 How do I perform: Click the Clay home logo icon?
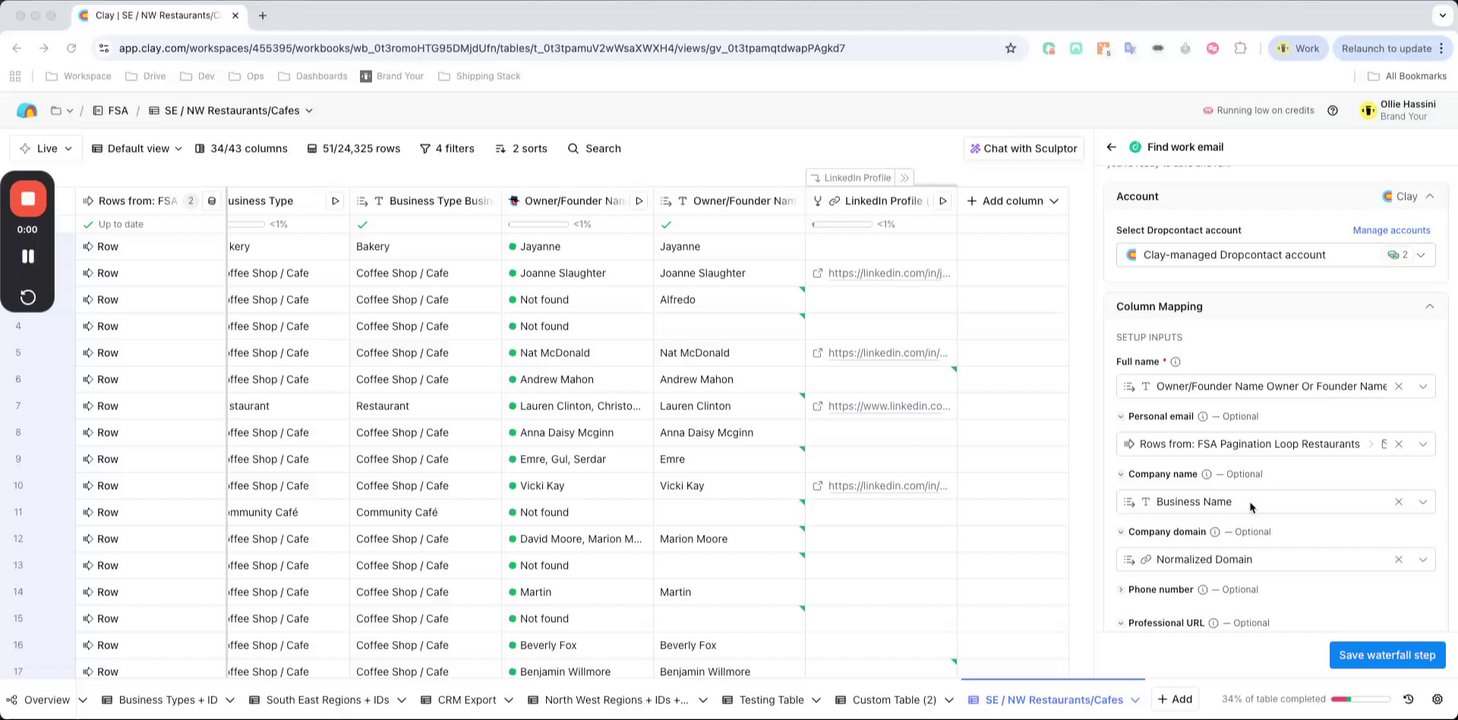click(27, 111)
